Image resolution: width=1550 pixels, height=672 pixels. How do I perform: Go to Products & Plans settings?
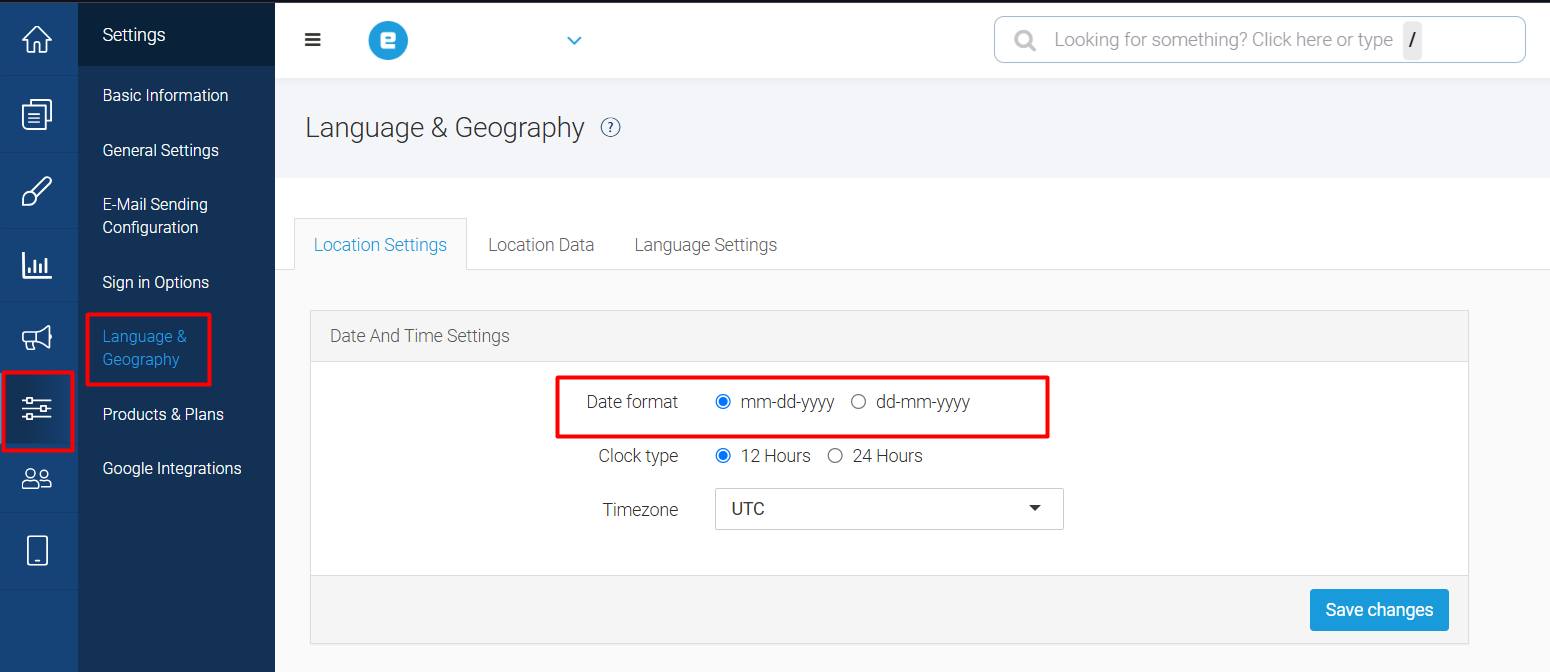pyautogui.click(x=163, y=414)
